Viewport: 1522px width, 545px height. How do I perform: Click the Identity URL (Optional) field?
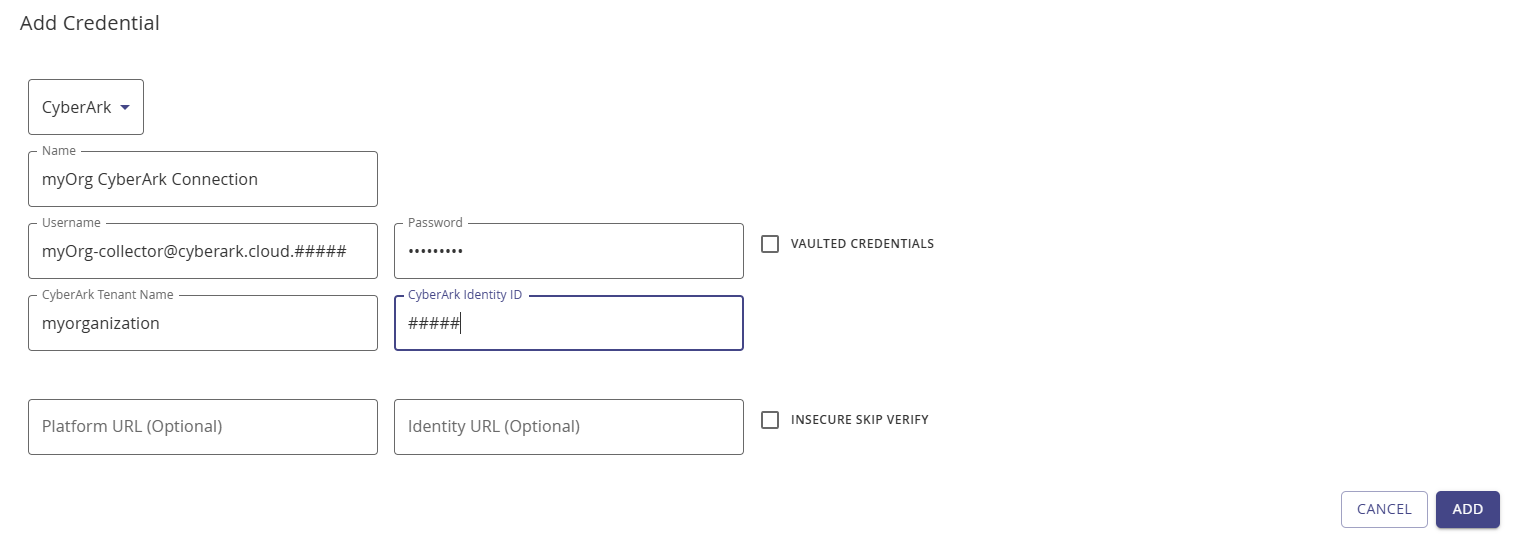(568, 427)
